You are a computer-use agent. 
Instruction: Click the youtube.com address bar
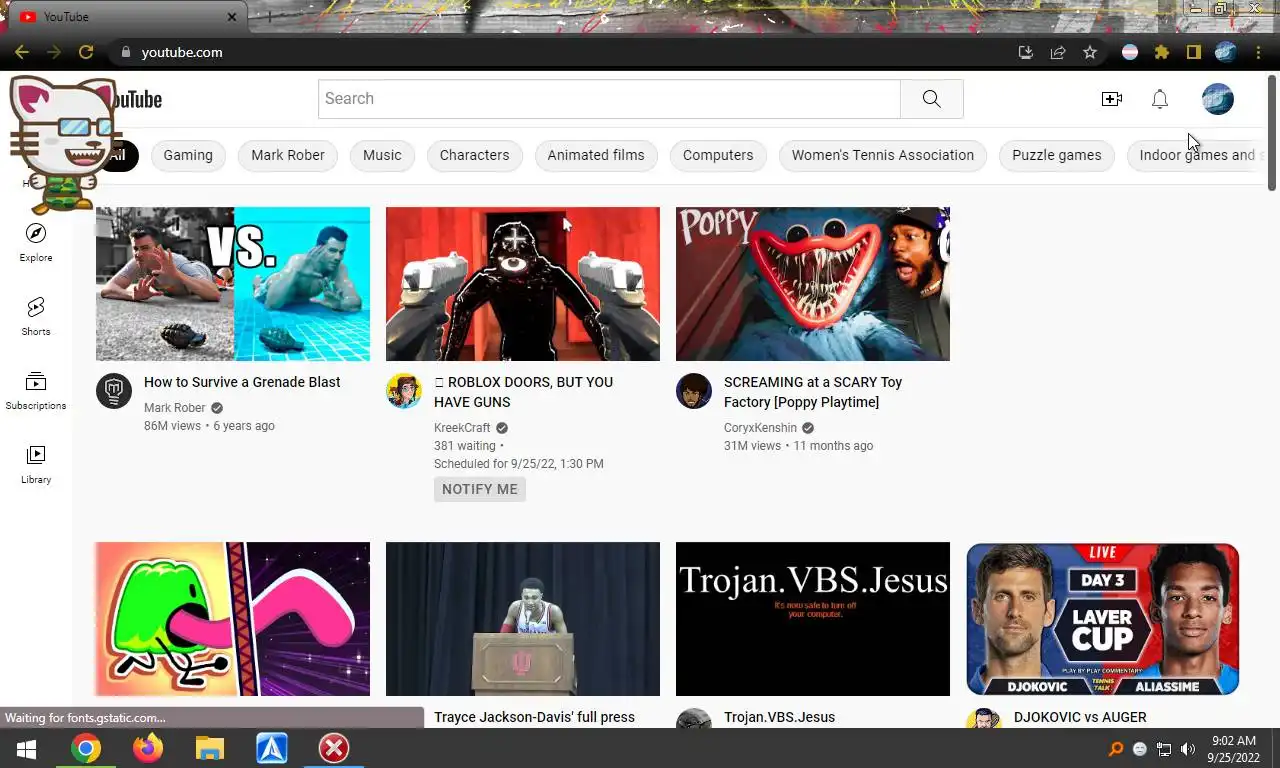[560, 52]
